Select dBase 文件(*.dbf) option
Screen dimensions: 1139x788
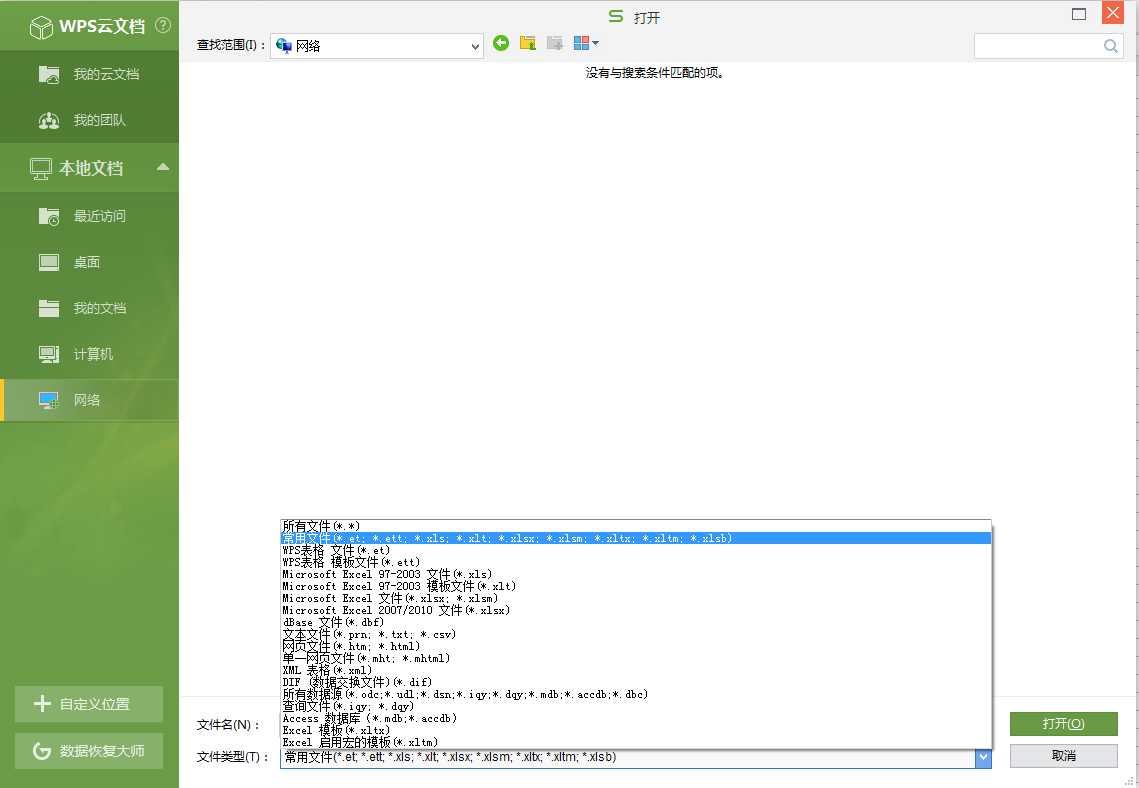[636, 622]
